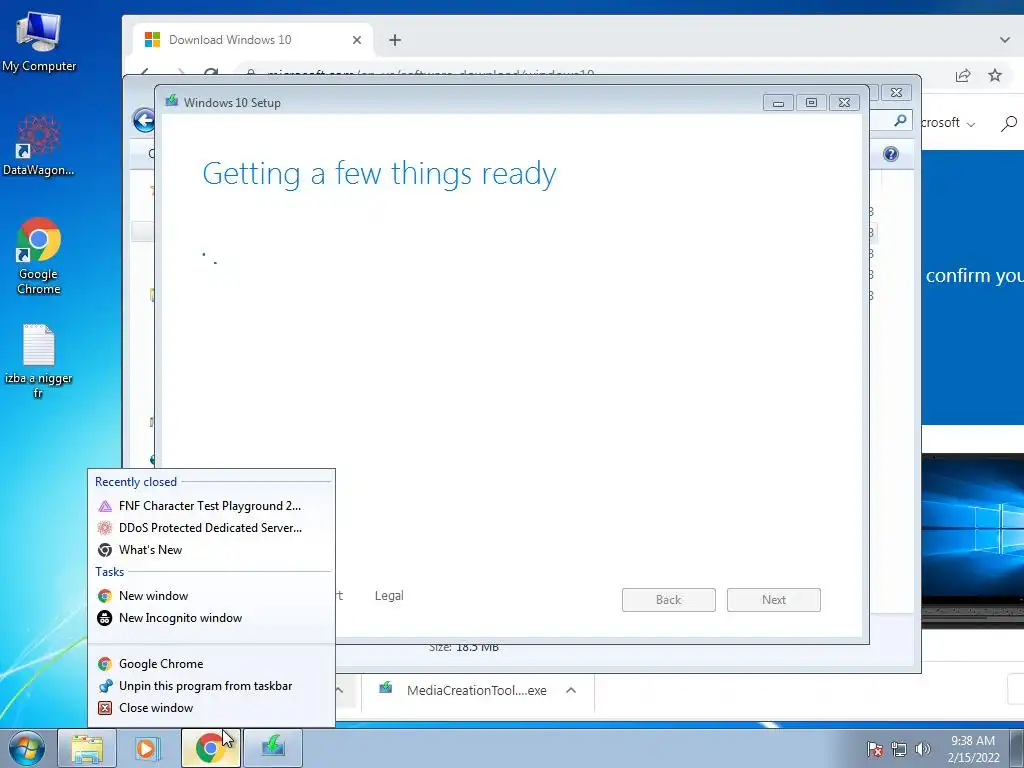Open Action Center flag in tray

point(874,749)
